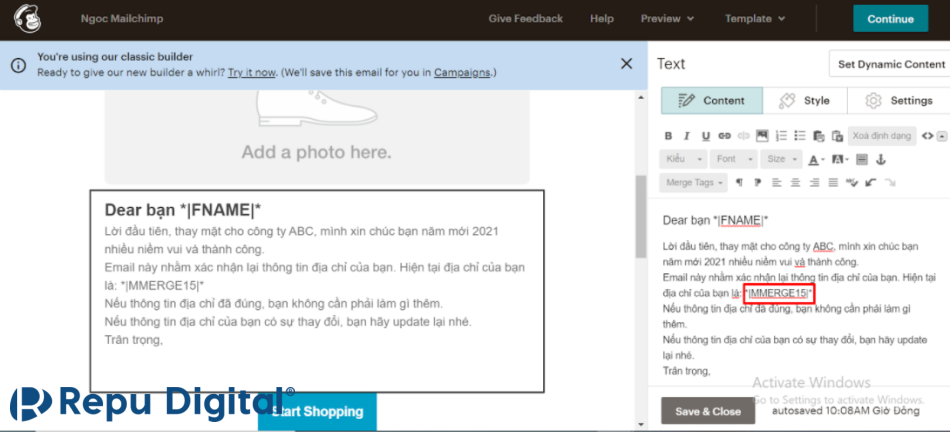Open the Preview menu
This screenshot has width=950, height=433.
[667, 19]
